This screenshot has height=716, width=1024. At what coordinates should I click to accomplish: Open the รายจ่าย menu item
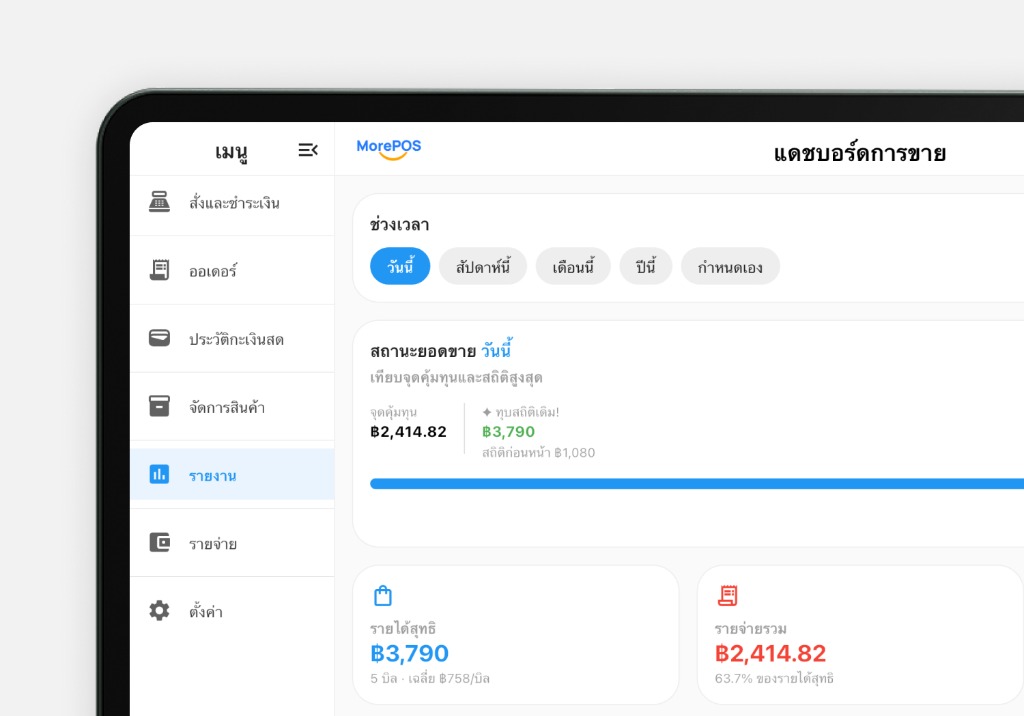232,542
